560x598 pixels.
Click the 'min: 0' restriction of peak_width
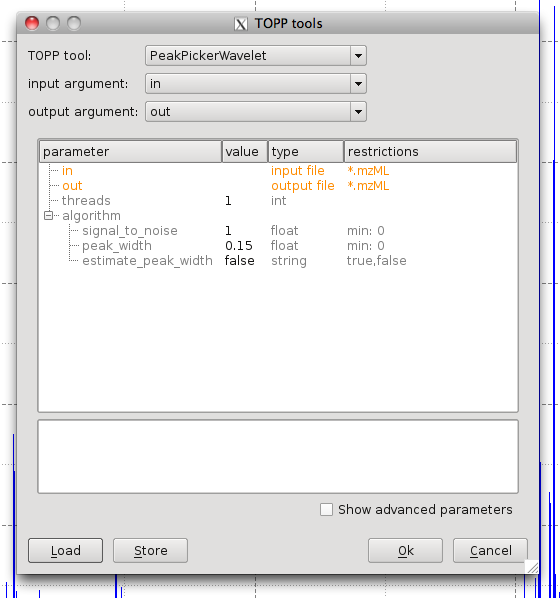(x=365, y=246)
